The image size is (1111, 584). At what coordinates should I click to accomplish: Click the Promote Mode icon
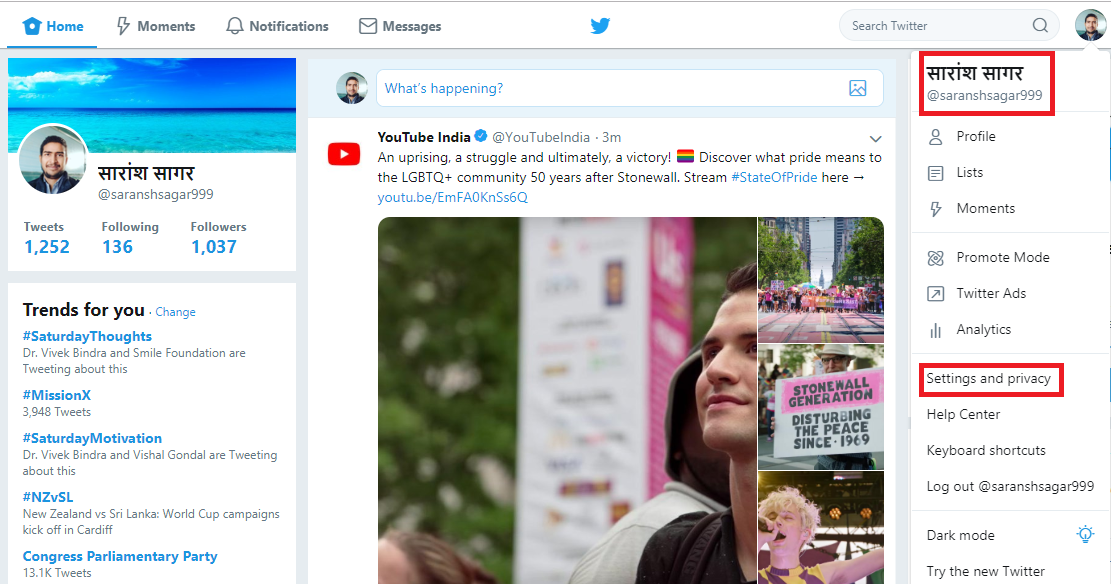(935, 258)
